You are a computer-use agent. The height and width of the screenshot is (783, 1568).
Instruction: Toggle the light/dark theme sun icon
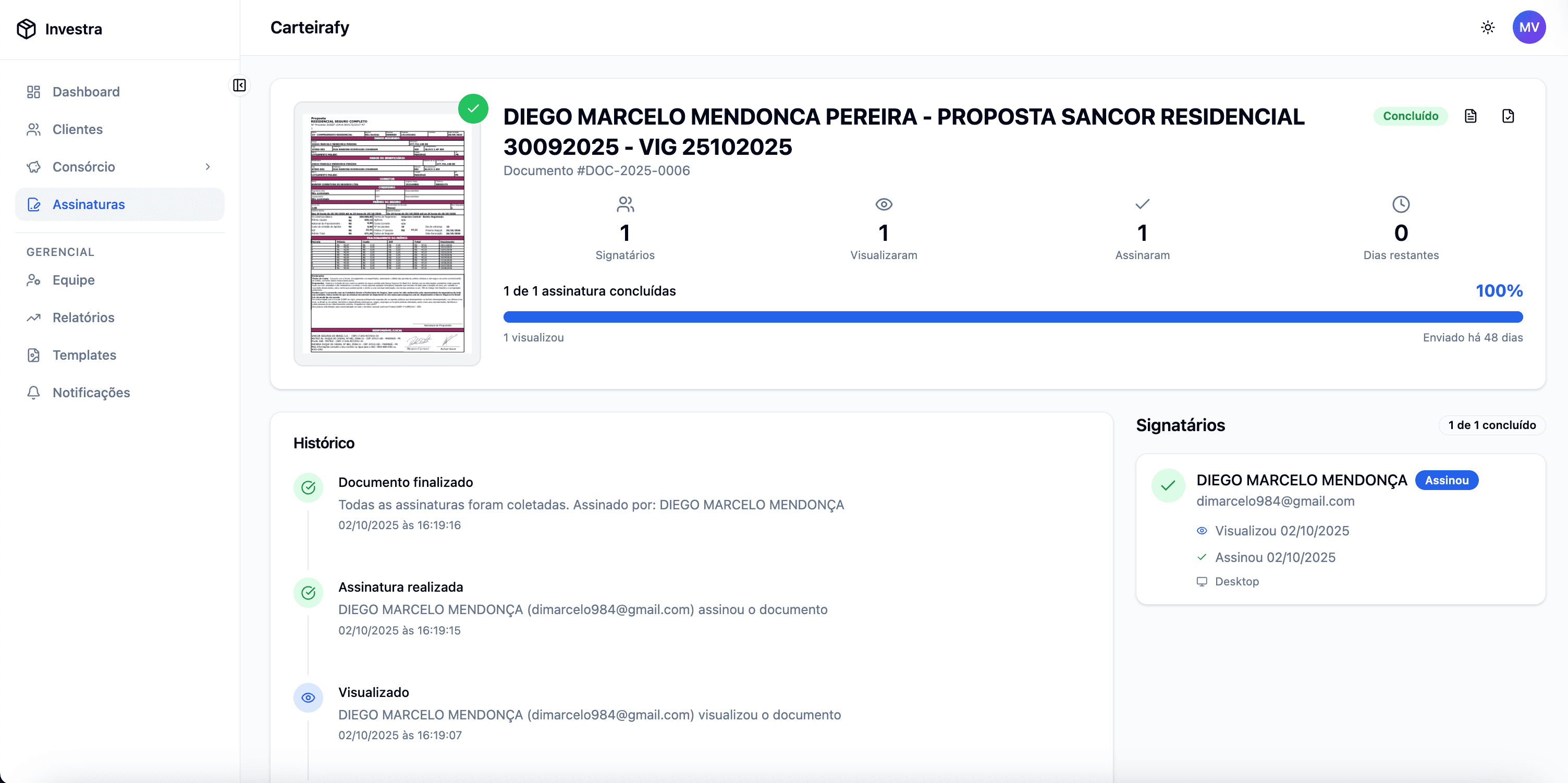click(x=1488, y=28)
